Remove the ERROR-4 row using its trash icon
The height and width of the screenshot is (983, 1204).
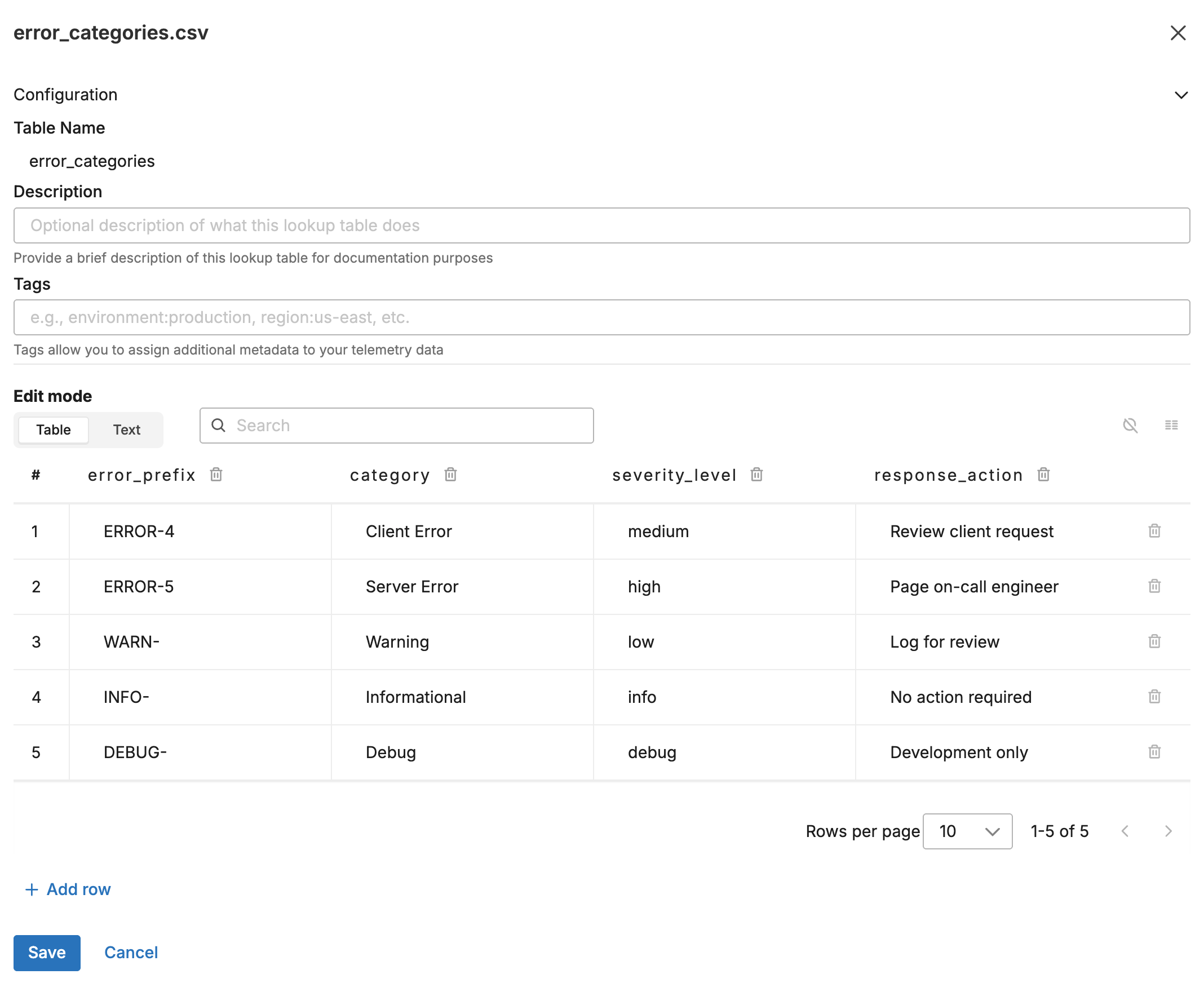[x=1154, y=530]
